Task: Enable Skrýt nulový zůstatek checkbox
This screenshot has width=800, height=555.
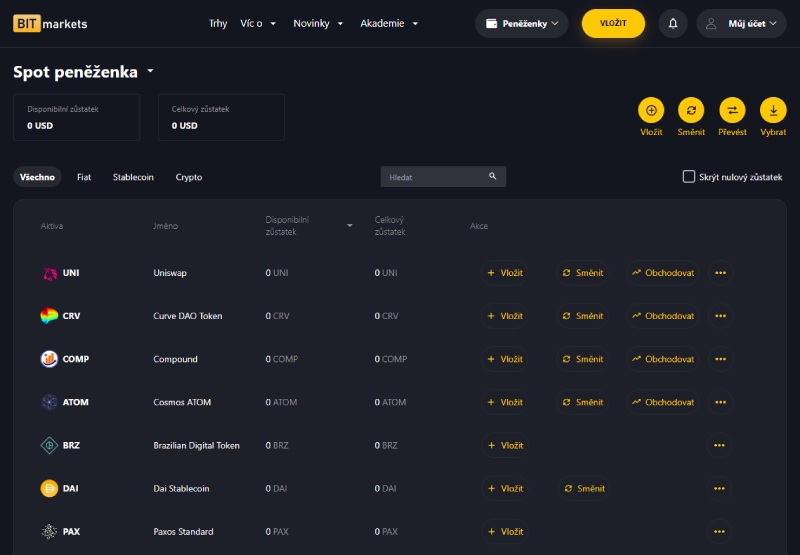Action: (689, 176)
